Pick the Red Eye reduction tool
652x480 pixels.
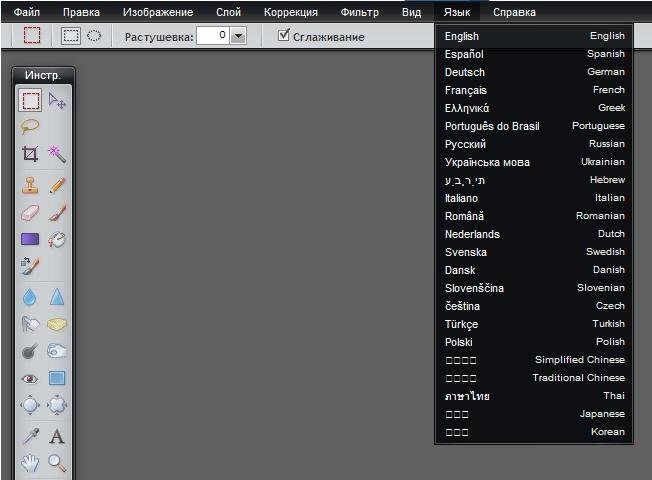pos(31,378)
